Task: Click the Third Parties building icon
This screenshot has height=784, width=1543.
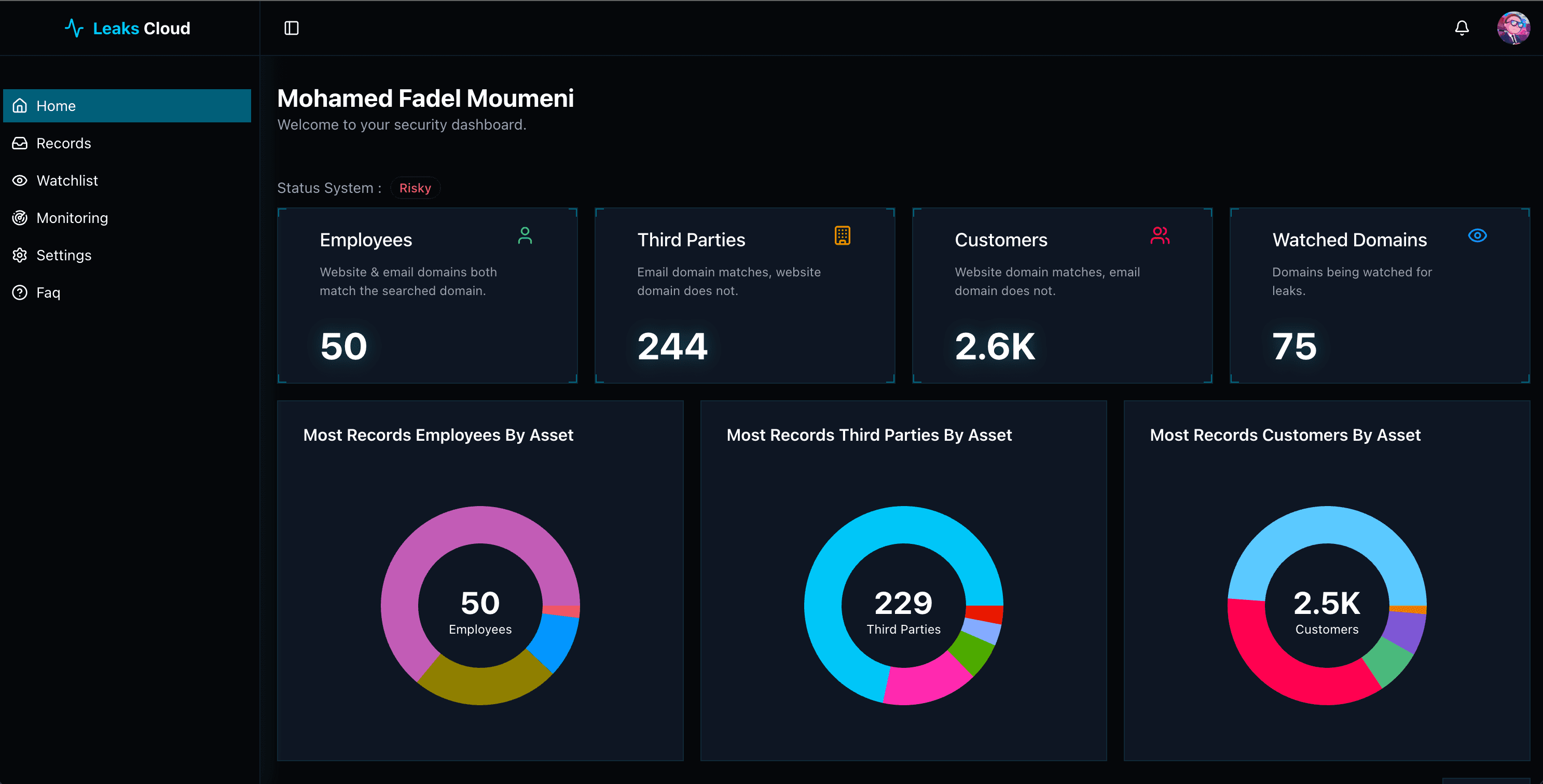Action: tap(842, 235)
